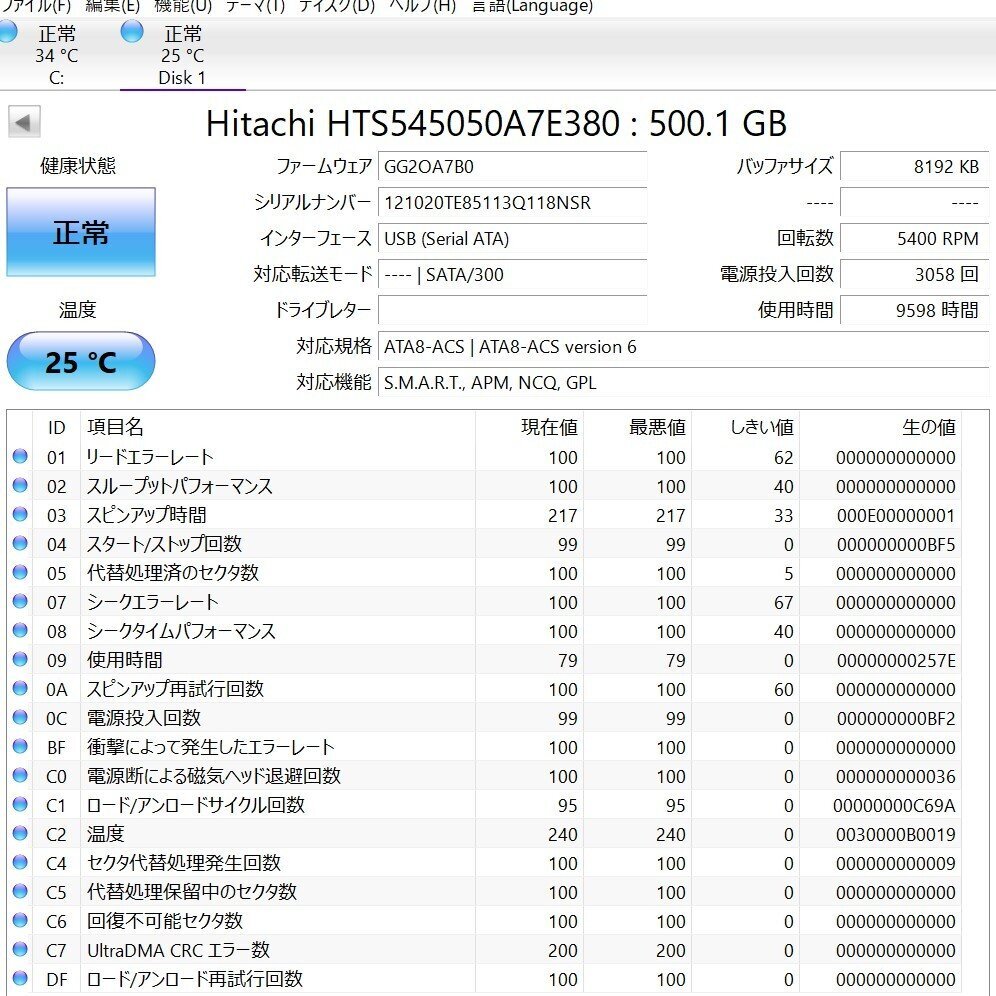Viewport: 996px width, 996px height.
Task: Click status orb for ID 08 row
Action: click(20, 630)
